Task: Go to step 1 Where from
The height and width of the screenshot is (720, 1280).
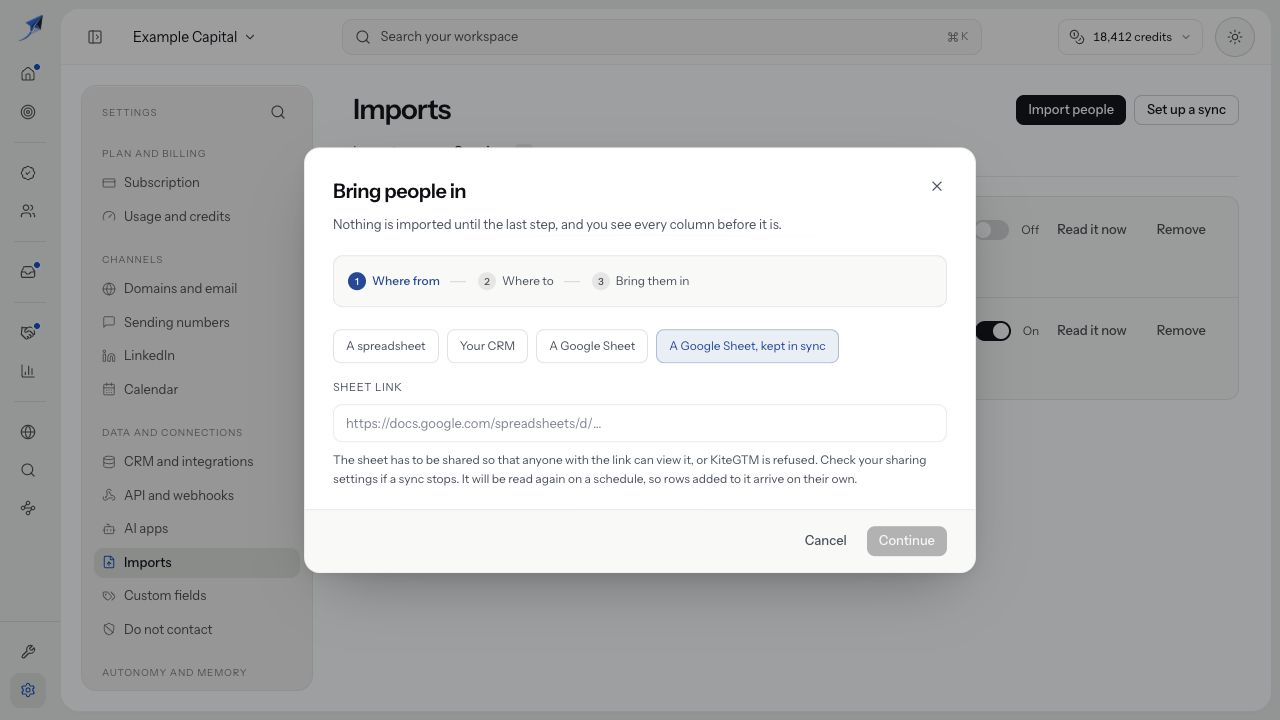Action: click(x=394, y=281)
